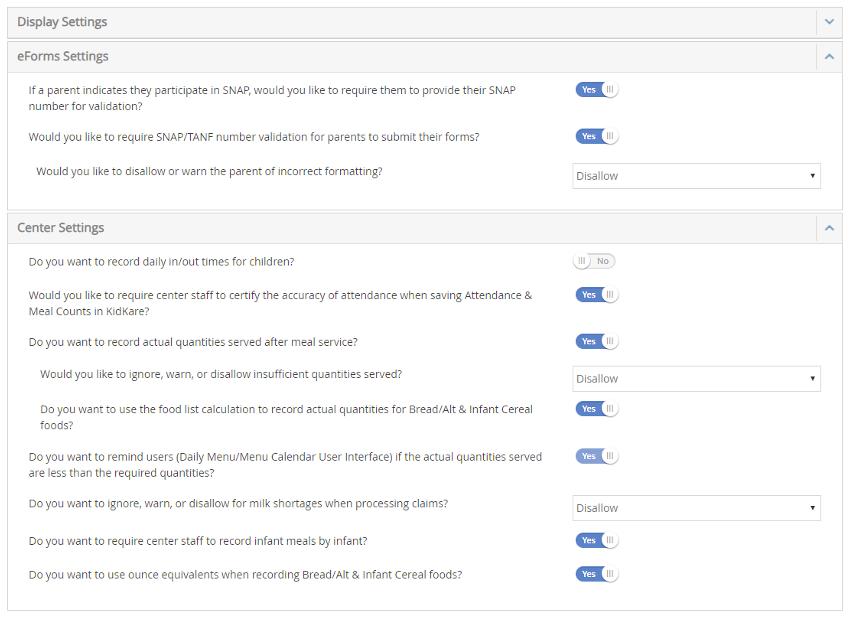
Task: Open incorrect formatting Disallow dropdown
Action: click(x=696, y=176)
